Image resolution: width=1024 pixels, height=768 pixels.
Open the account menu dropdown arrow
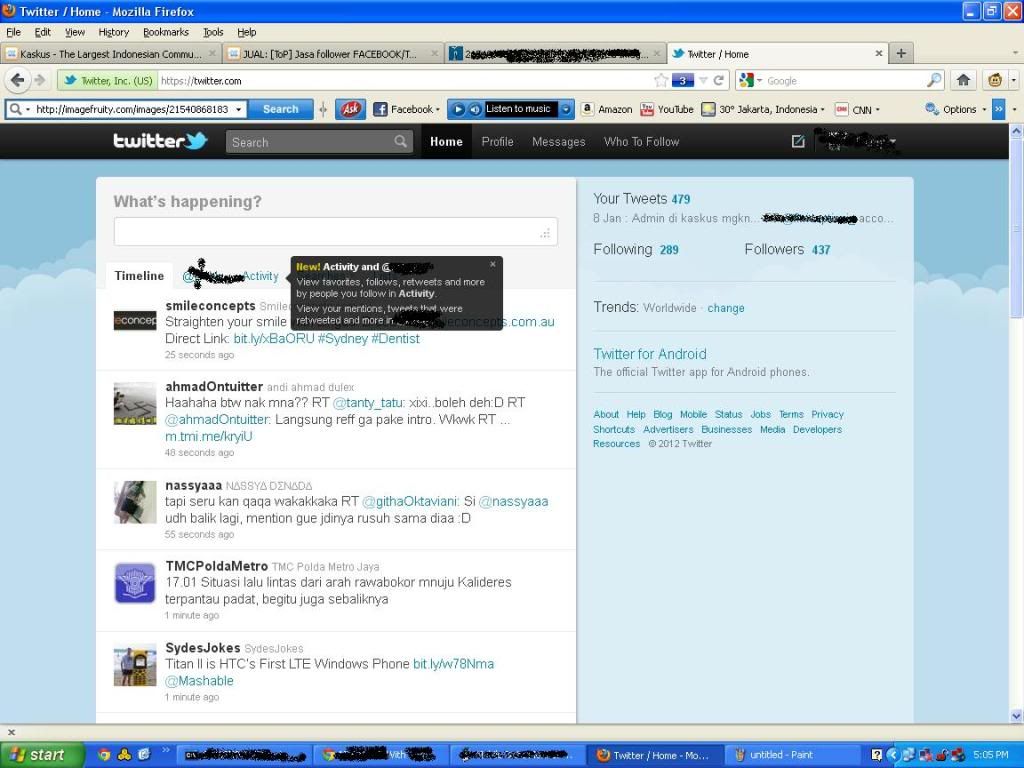pyautogui.click(x=893, y=141)
